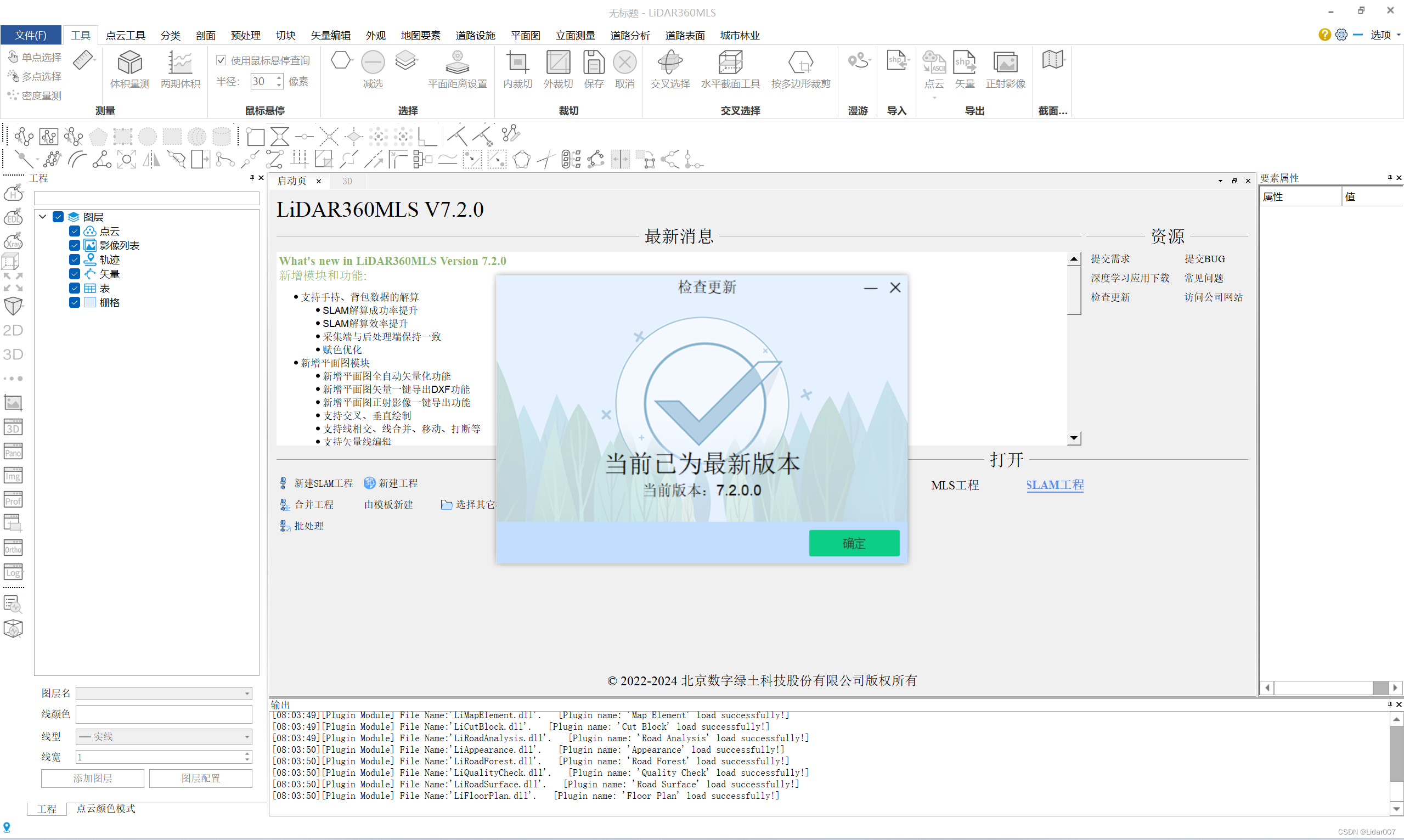Click the Img sidebar icon

13,476
